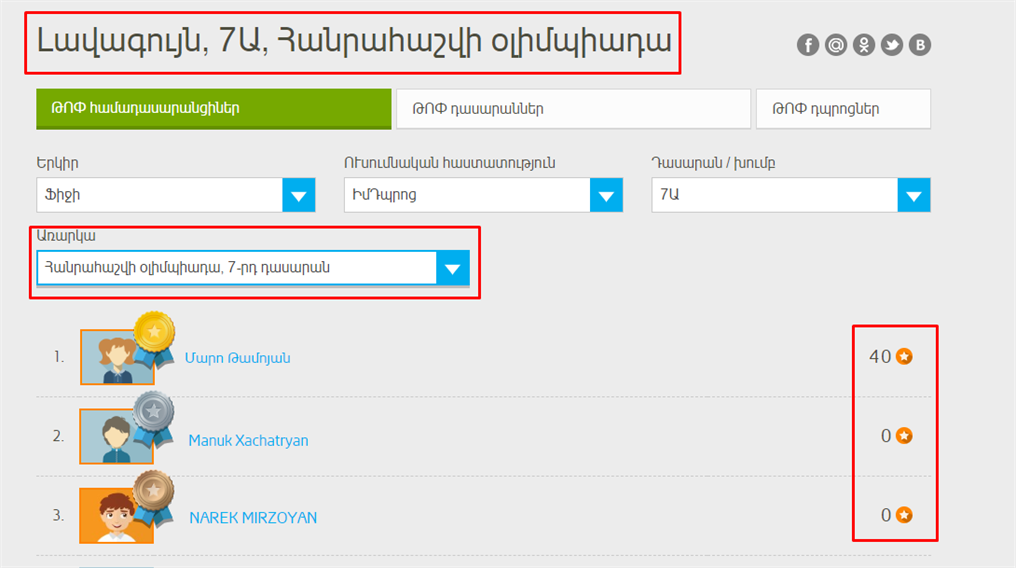Open the ԹՈՓ համադասարանցիներ tab
The width and height of the screenshot is (1016, 568).
pyautogui.click(x=214, y=109)
